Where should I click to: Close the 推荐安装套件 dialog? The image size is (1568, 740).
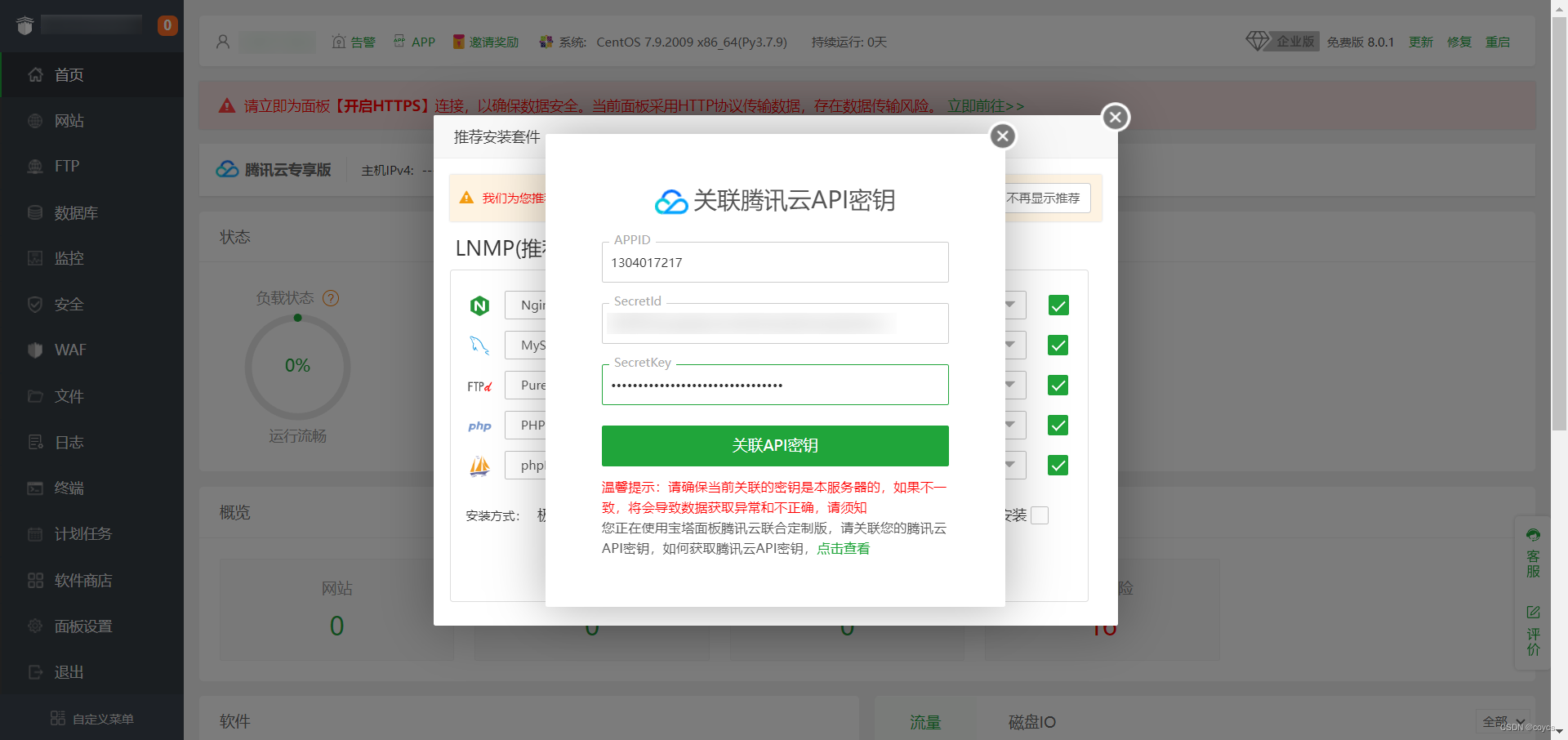click(x=1116, y=117)
